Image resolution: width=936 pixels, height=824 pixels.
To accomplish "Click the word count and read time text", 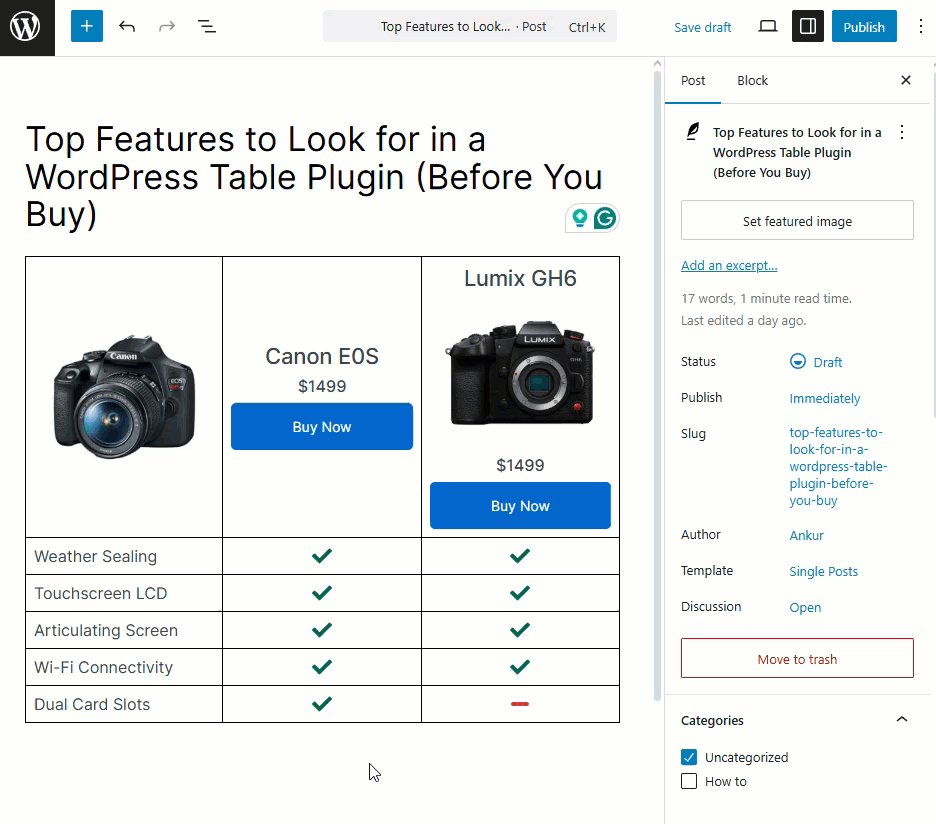I will (766, 299).
